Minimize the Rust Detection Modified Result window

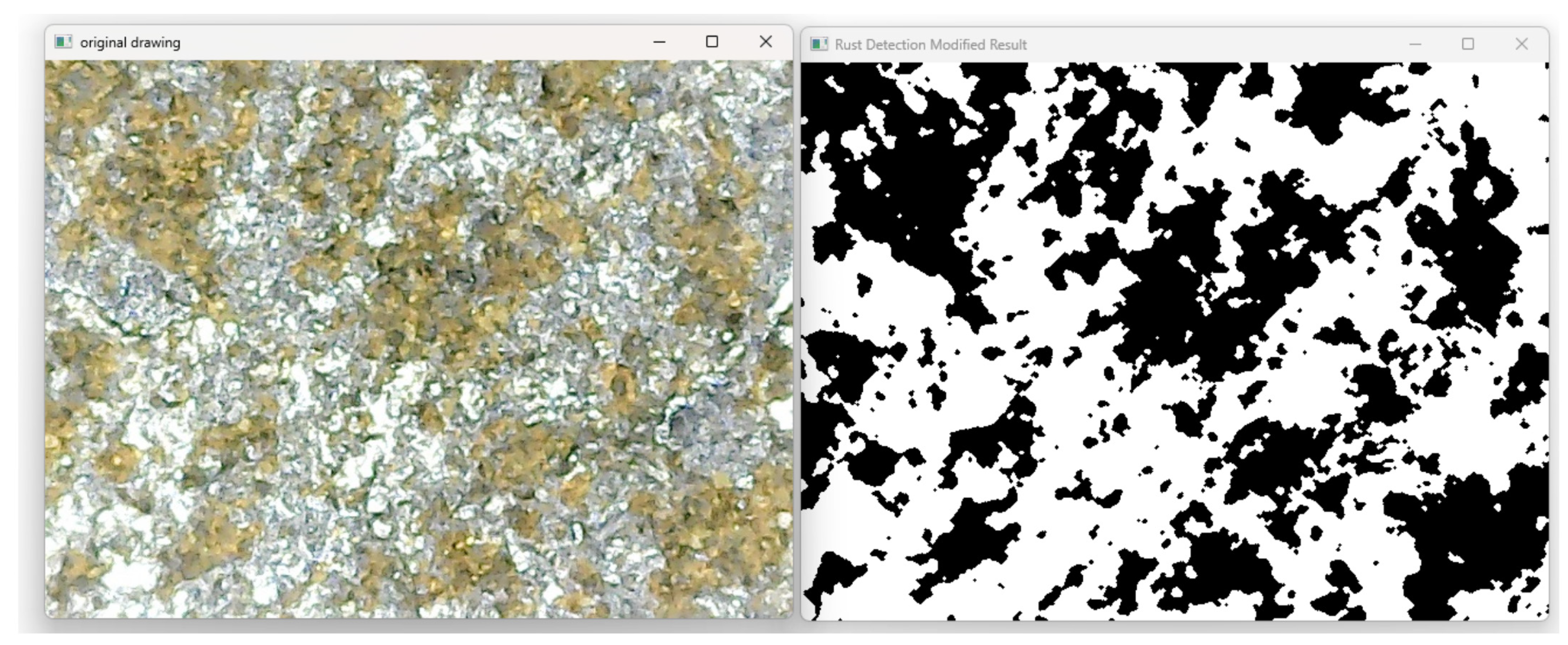pyautogui.click(x=1415, y=44)
